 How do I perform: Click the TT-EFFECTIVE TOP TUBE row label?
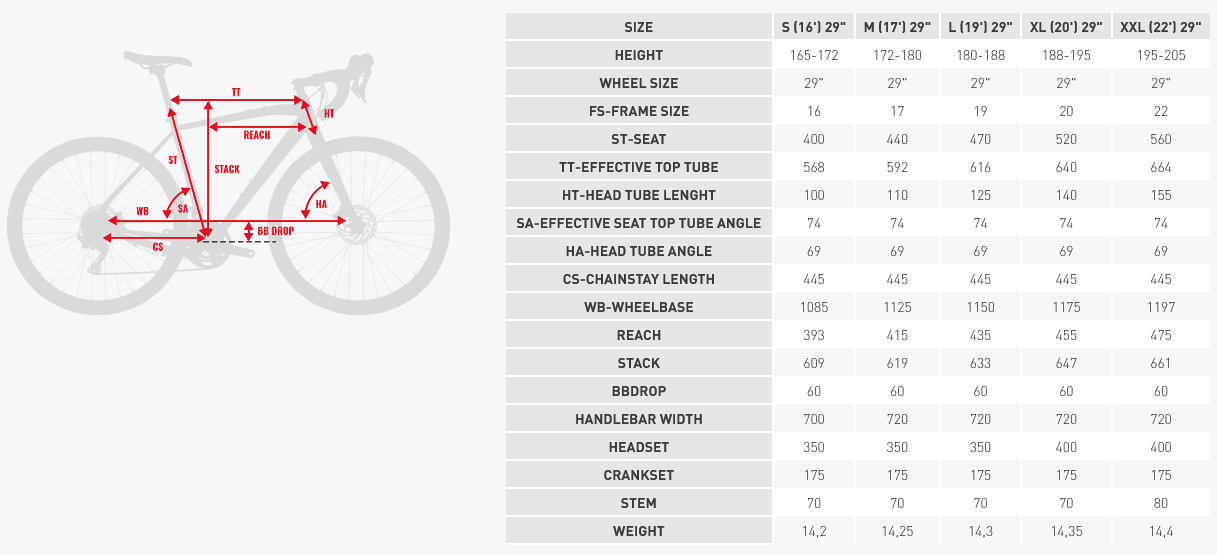tap(639, 167)
